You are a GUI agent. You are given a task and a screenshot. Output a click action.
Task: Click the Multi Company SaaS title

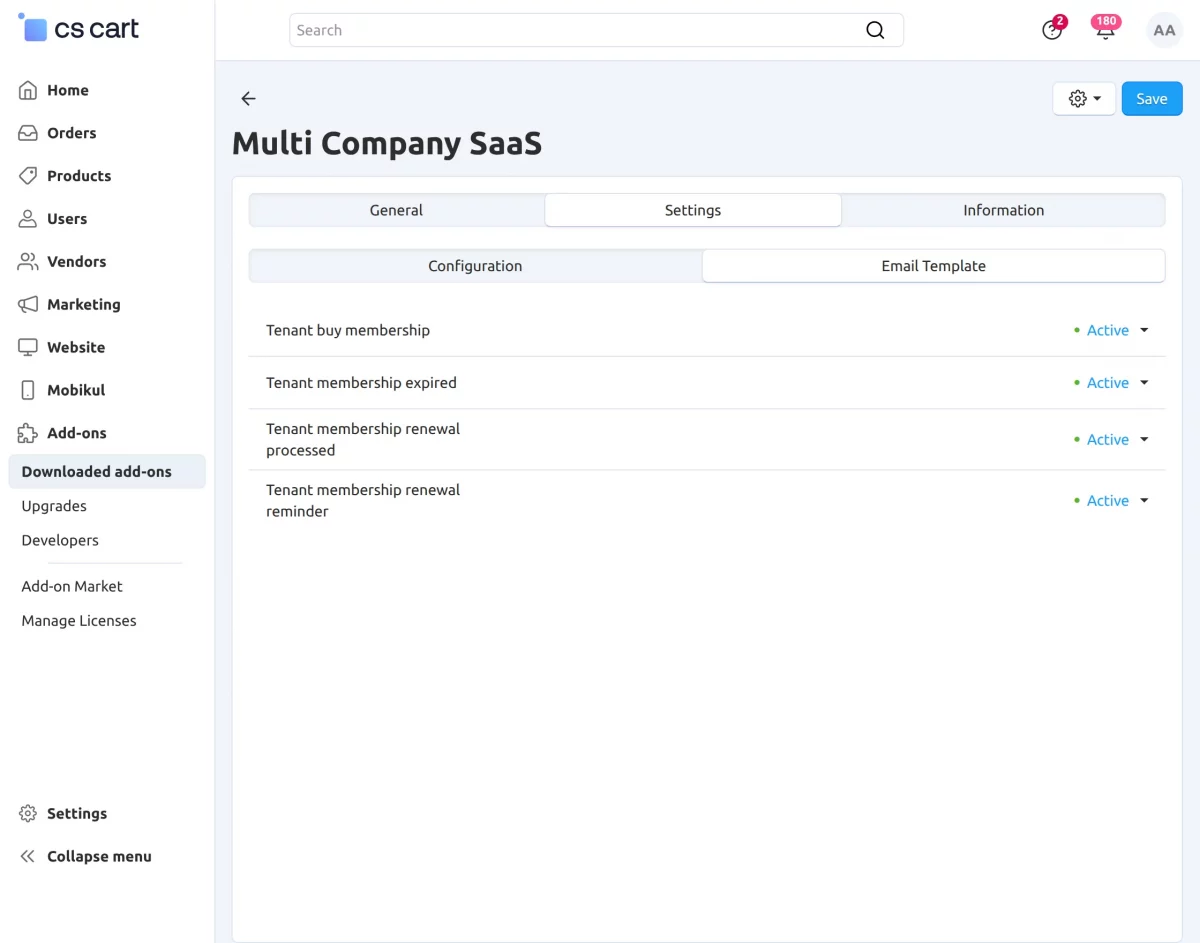point(387,144)
